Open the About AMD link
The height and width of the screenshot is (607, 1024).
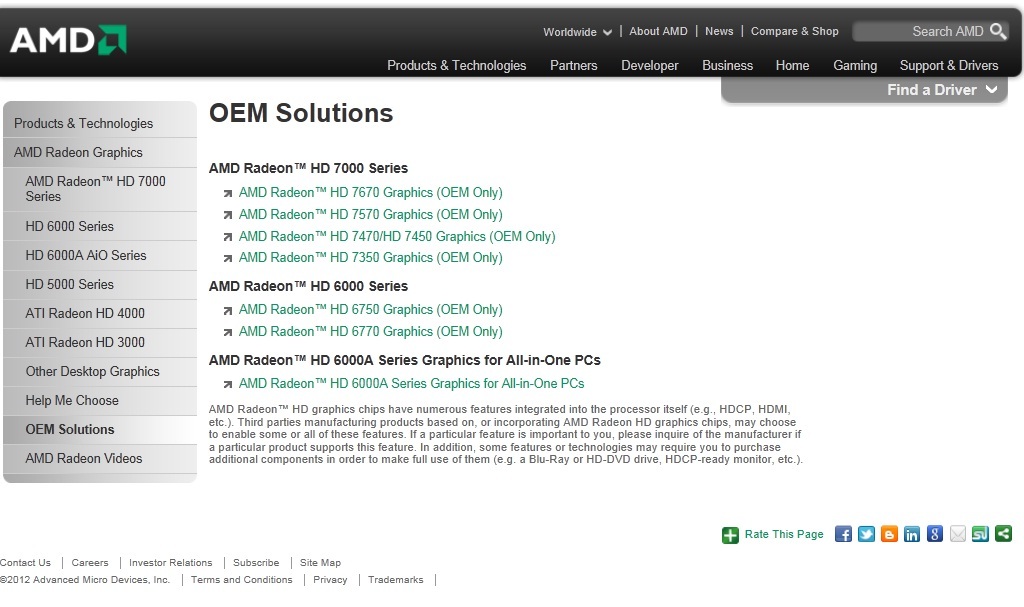[658, 31]
